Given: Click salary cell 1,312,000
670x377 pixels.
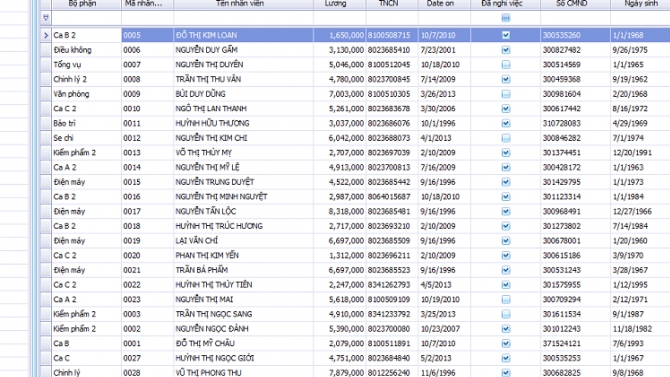Looking at the screenshot, I should click(x=340, y=256).
